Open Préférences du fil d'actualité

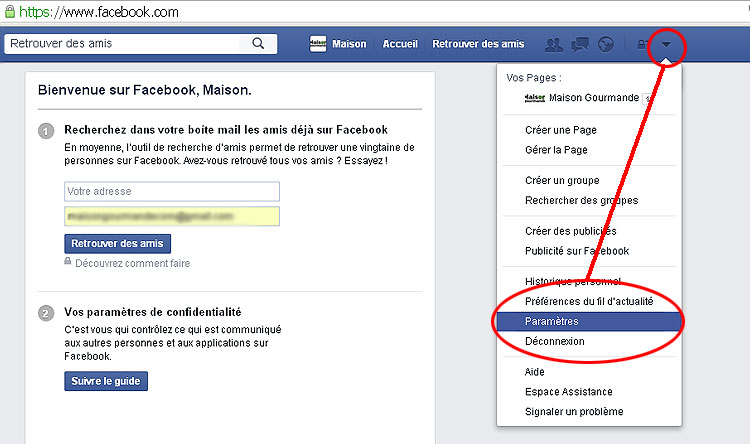point(589,301)
